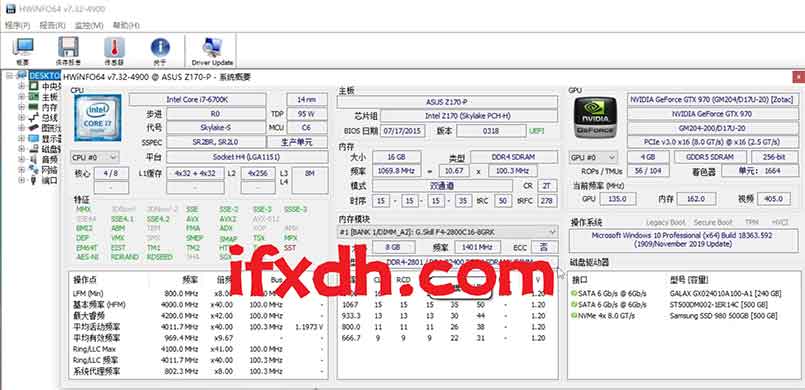Click the 双通道 dual channel mode field
This screenshot has height=390, width=805.
(x=443, y=186)
